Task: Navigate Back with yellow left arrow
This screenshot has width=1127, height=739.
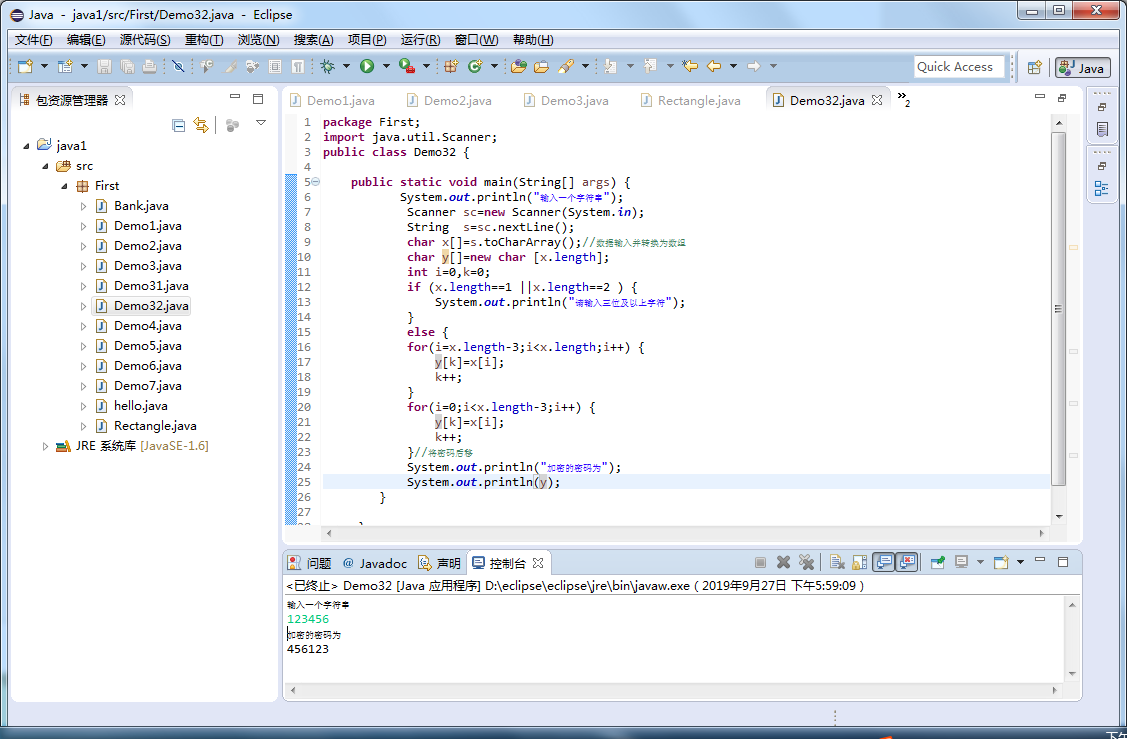Action: [x=714, y=66]
